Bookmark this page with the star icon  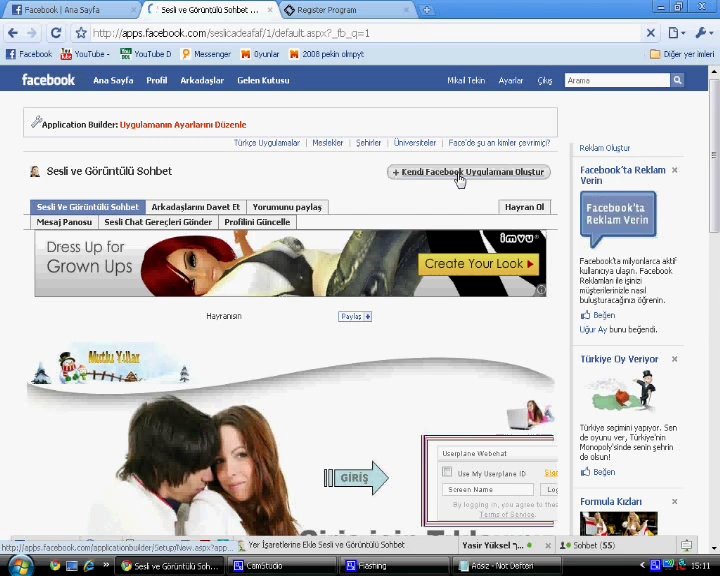tap(81, 33)
